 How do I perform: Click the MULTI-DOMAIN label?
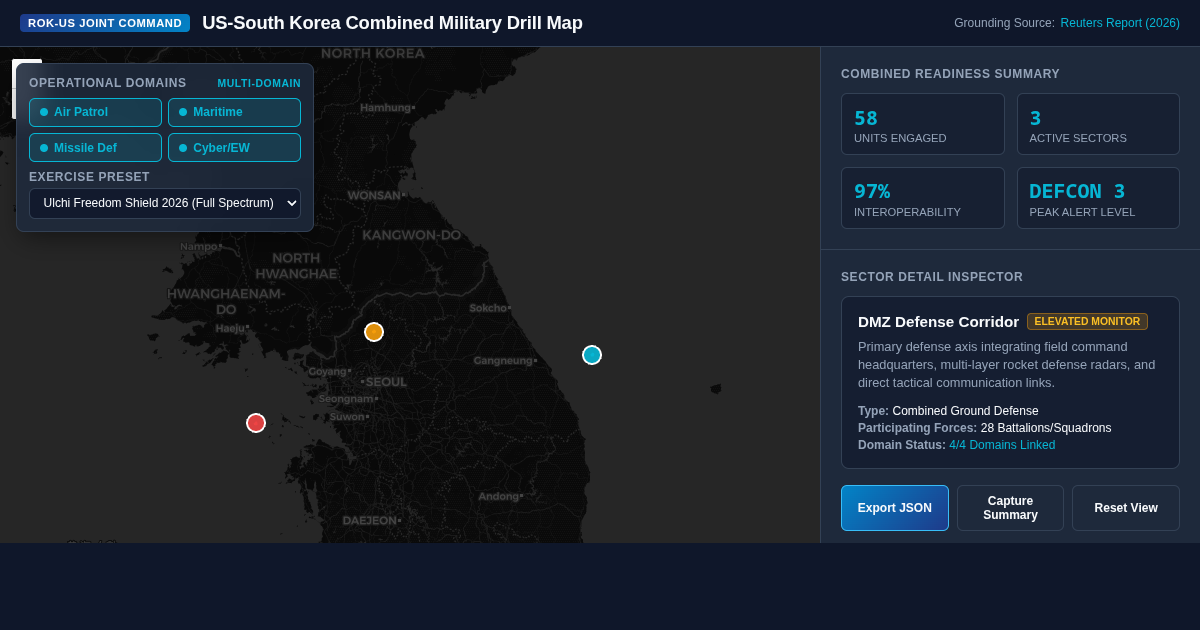(259, 83)
